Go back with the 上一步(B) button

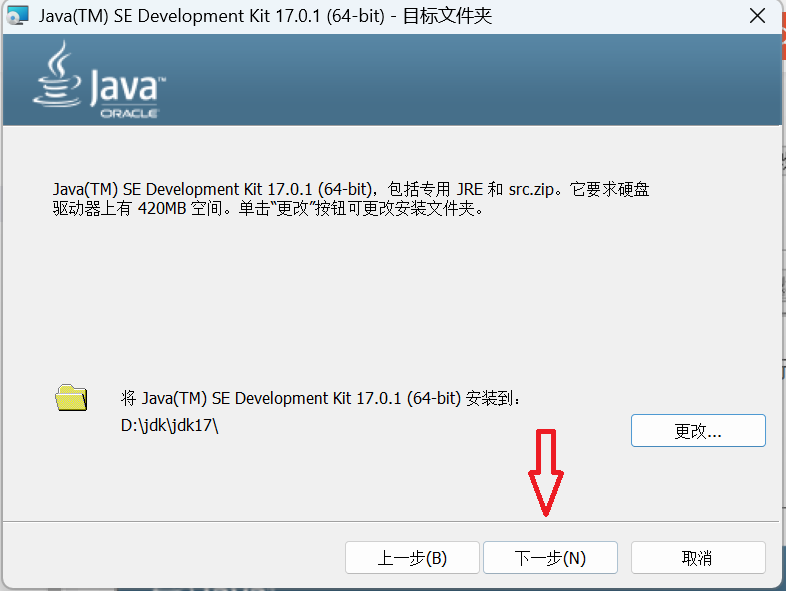click(412, 557)
